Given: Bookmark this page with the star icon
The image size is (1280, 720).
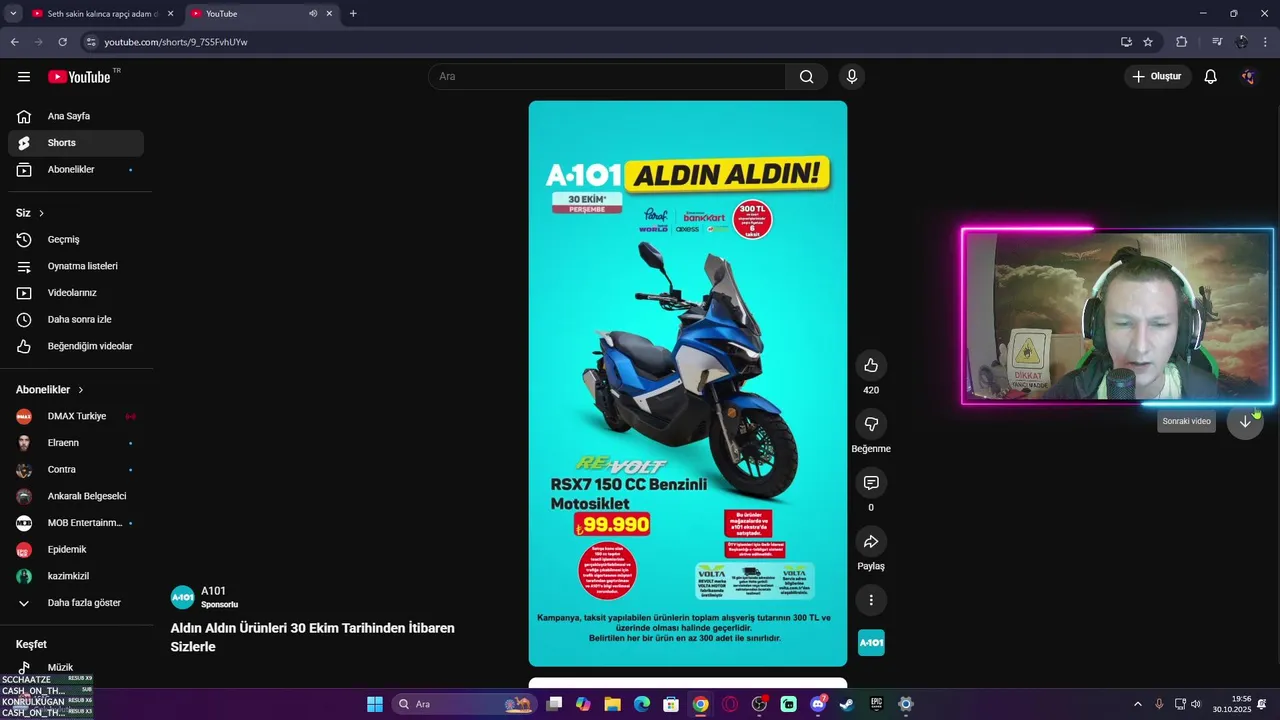Looking at the screenshot, I should click(1148, 42).
